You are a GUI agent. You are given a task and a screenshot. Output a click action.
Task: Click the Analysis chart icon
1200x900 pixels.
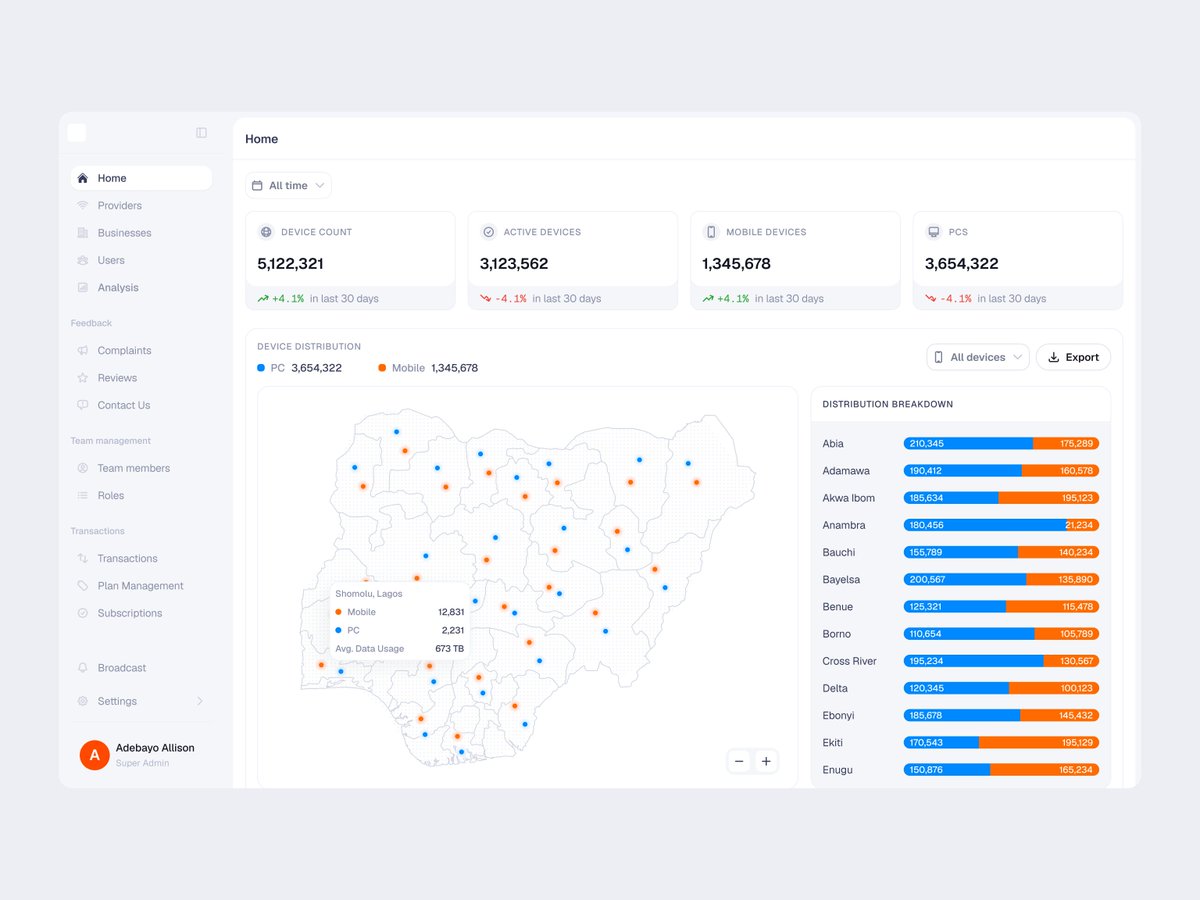83,287
